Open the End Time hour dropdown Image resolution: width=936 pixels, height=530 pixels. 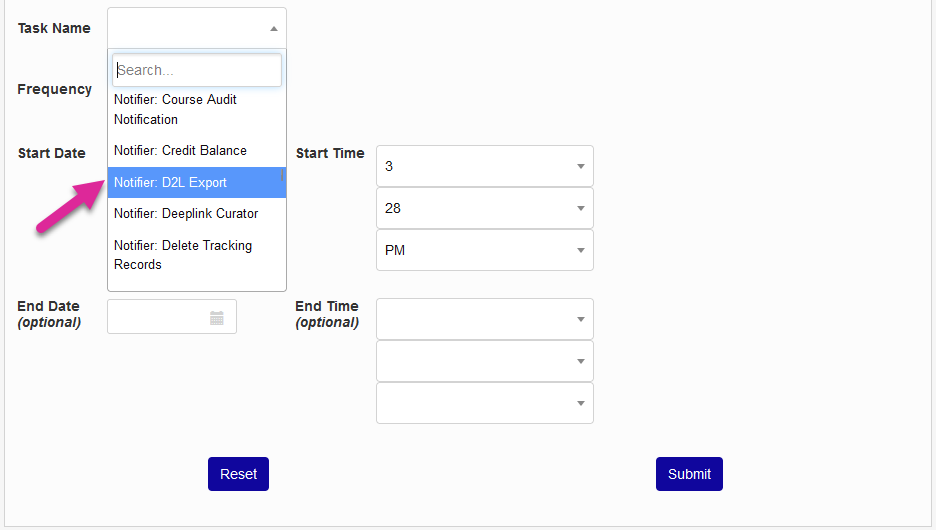[484, 319]
